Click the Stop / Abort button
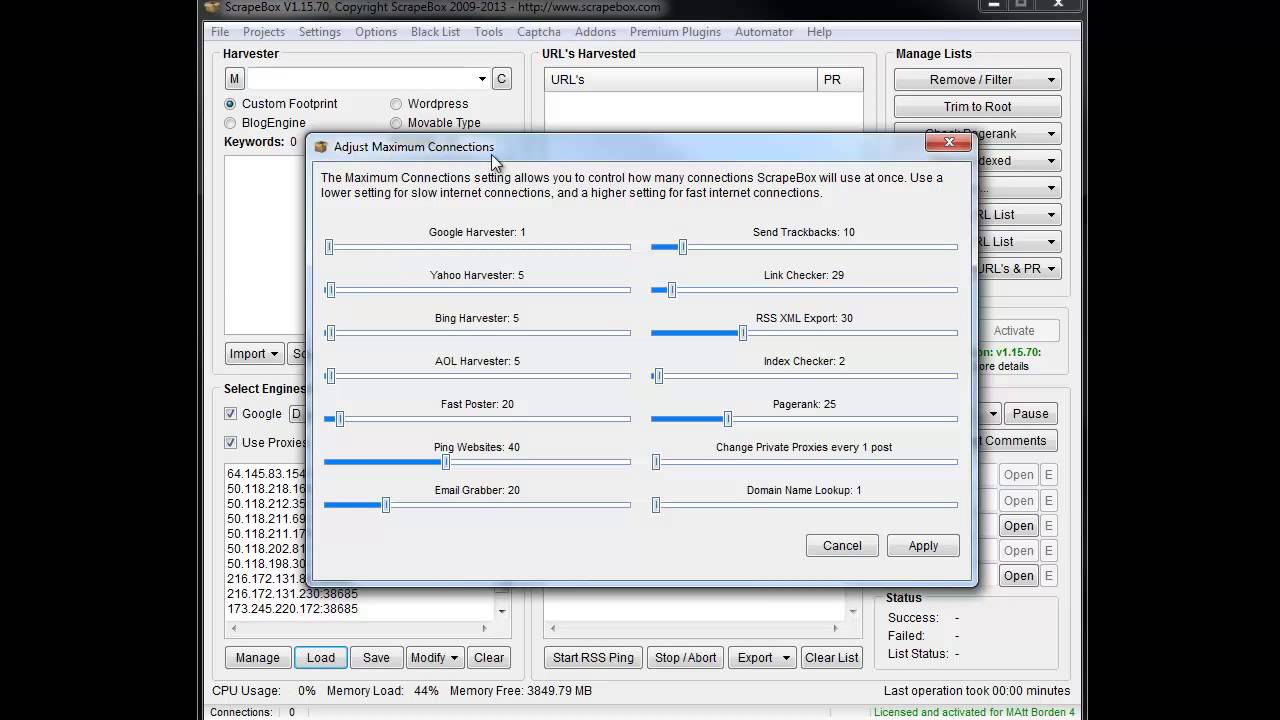1280x720 pixels. point(685,658)
